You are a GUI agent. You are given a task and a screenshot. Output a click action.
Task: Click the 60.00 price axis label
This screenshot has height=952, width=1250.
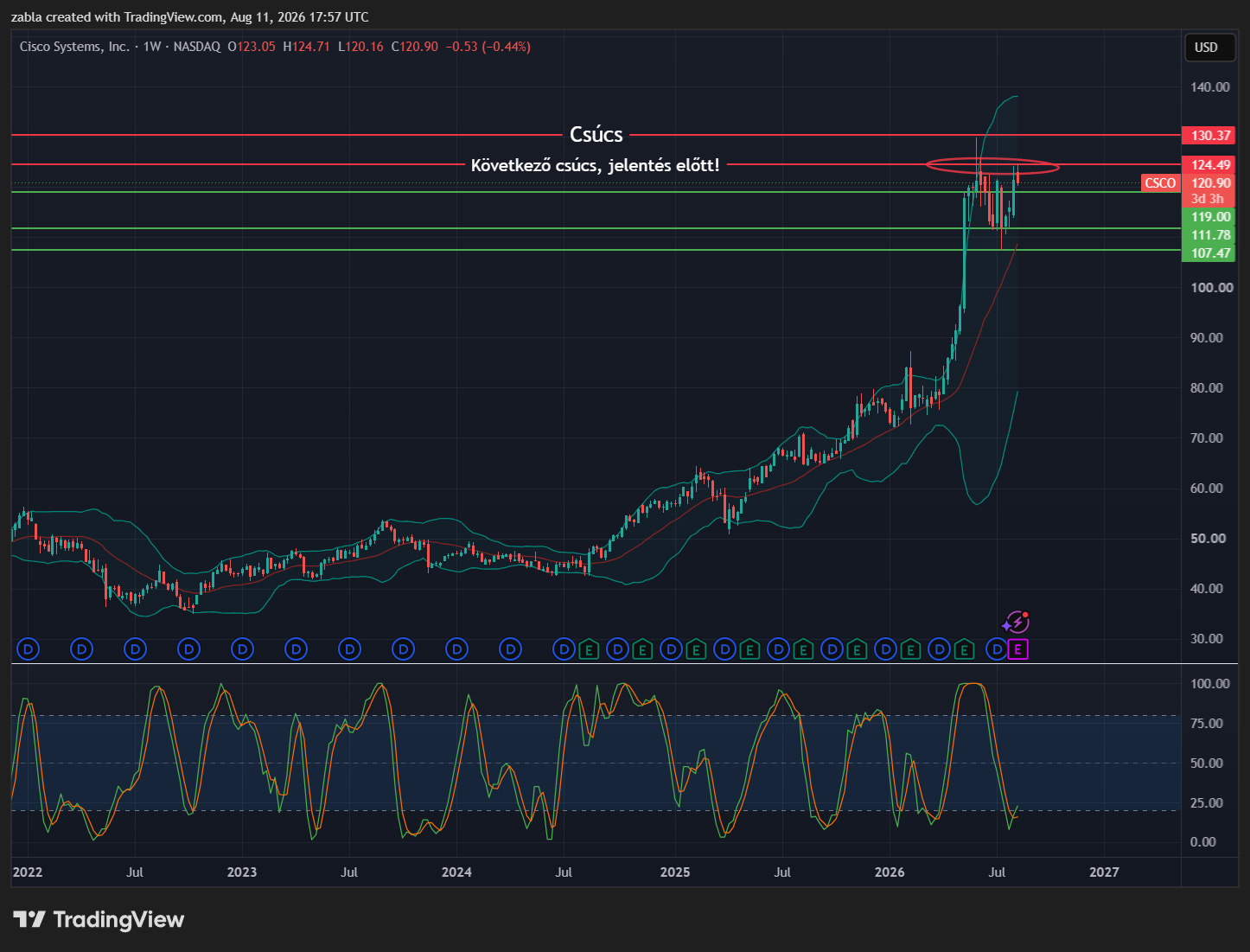pyautogui.click(x=1207, y=488)
